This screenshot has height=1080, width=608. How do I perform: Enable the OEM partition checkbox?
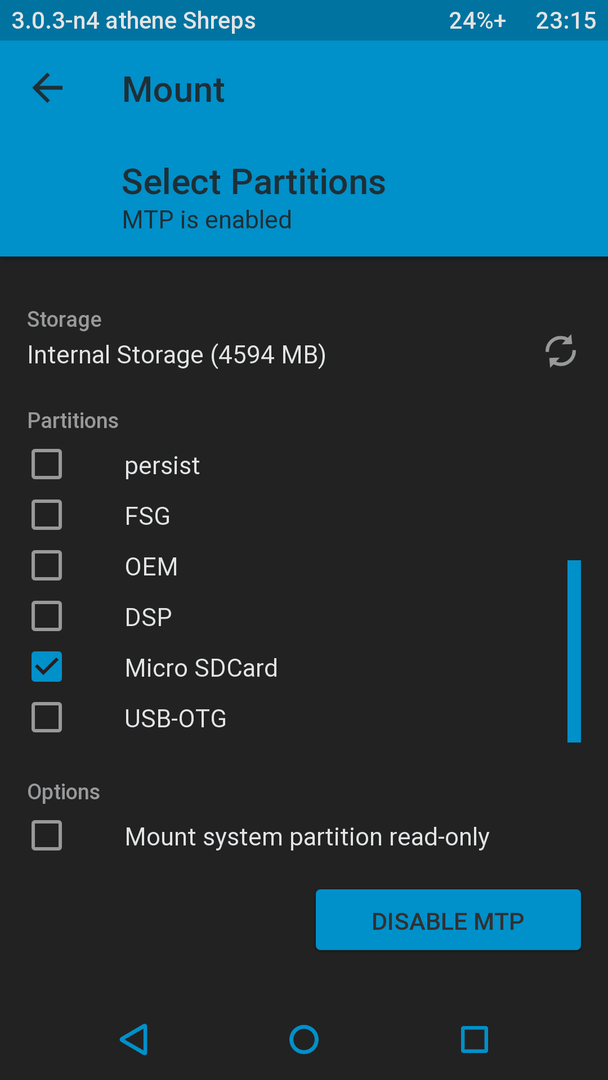click(x=47, y=565)
